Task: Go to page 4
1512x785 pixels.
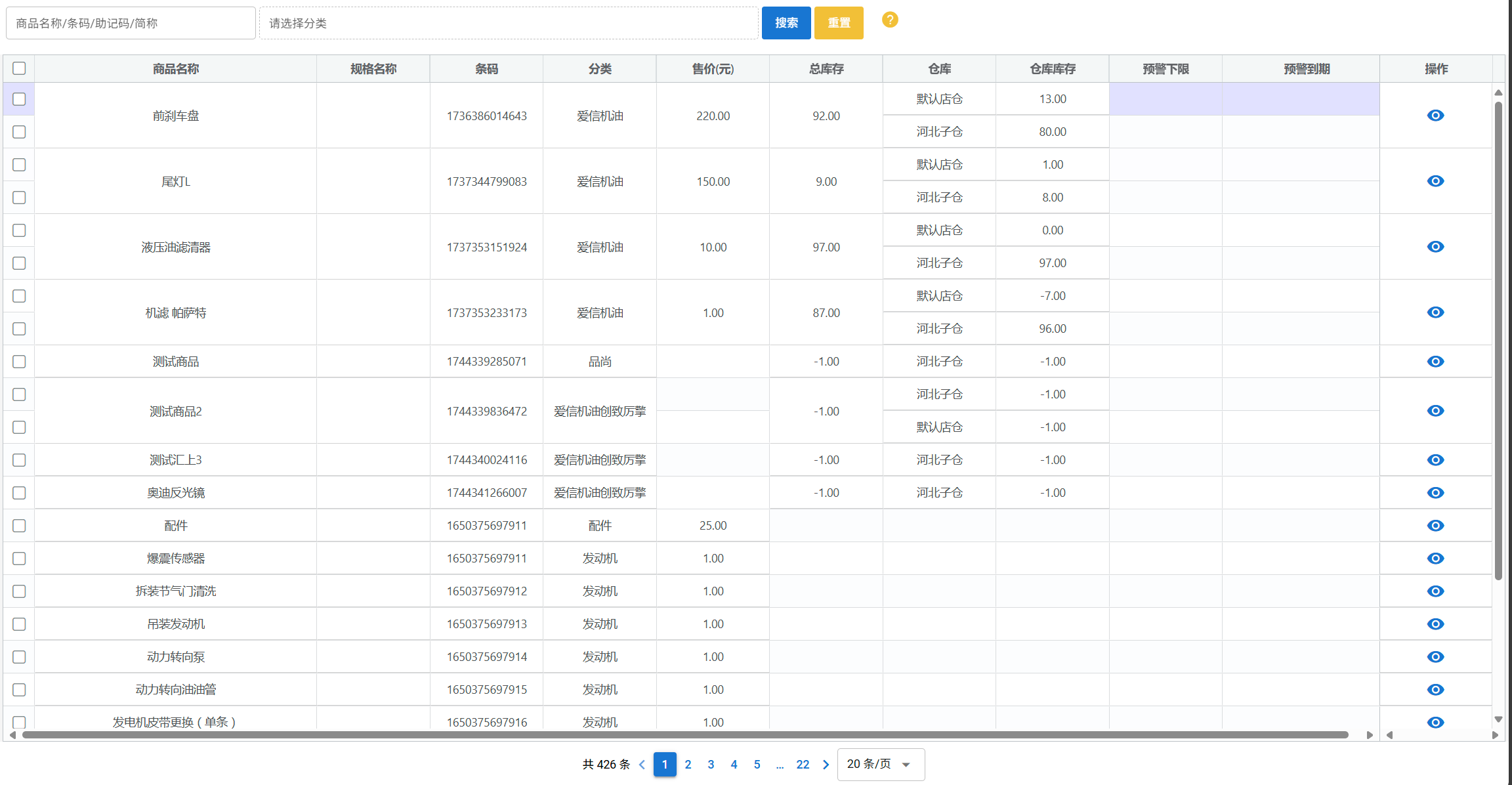Action: click(x=734, y=765)
